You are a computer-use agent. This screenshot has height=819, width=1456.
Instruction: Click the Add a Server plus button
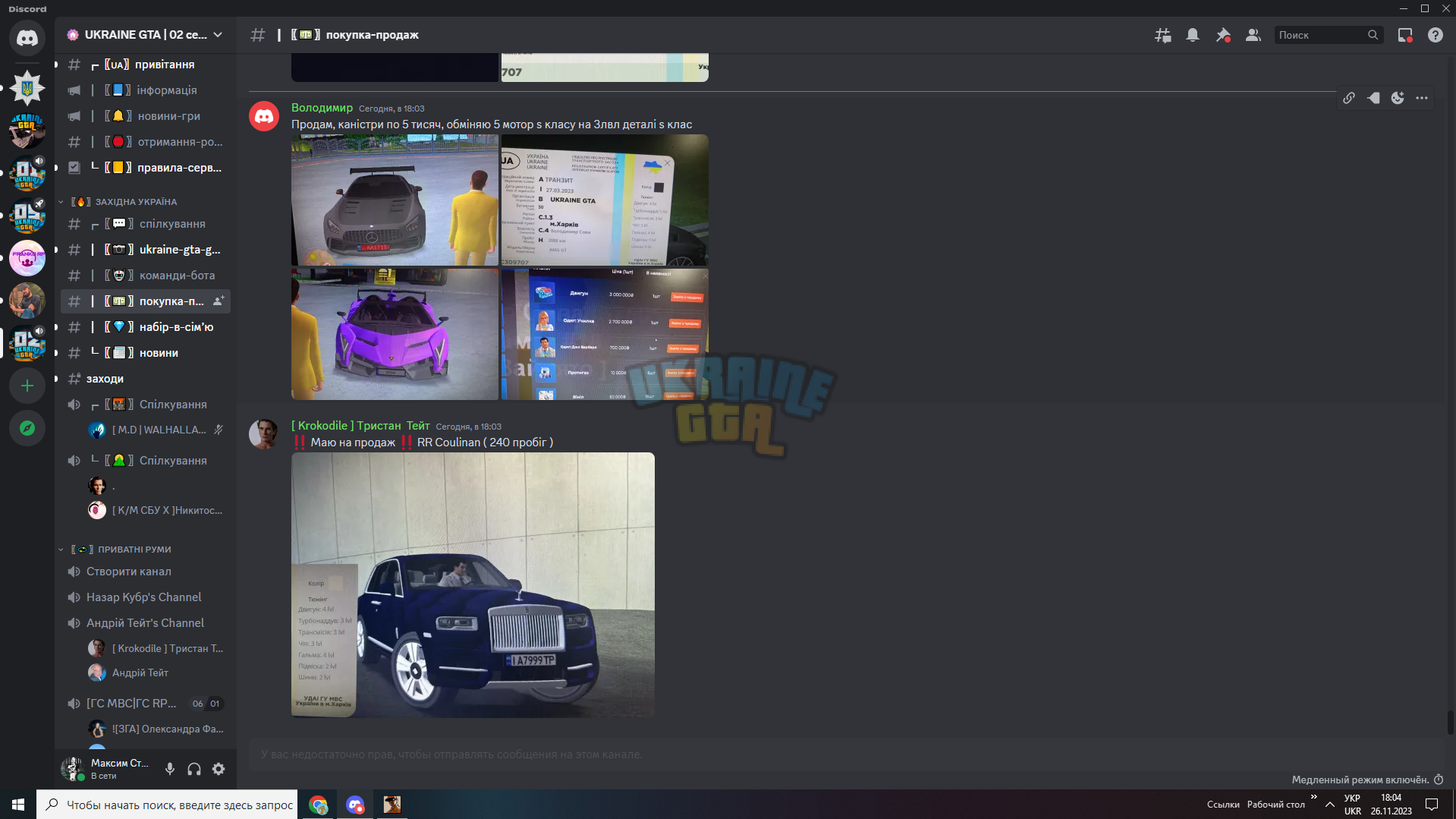coord(27,386)
